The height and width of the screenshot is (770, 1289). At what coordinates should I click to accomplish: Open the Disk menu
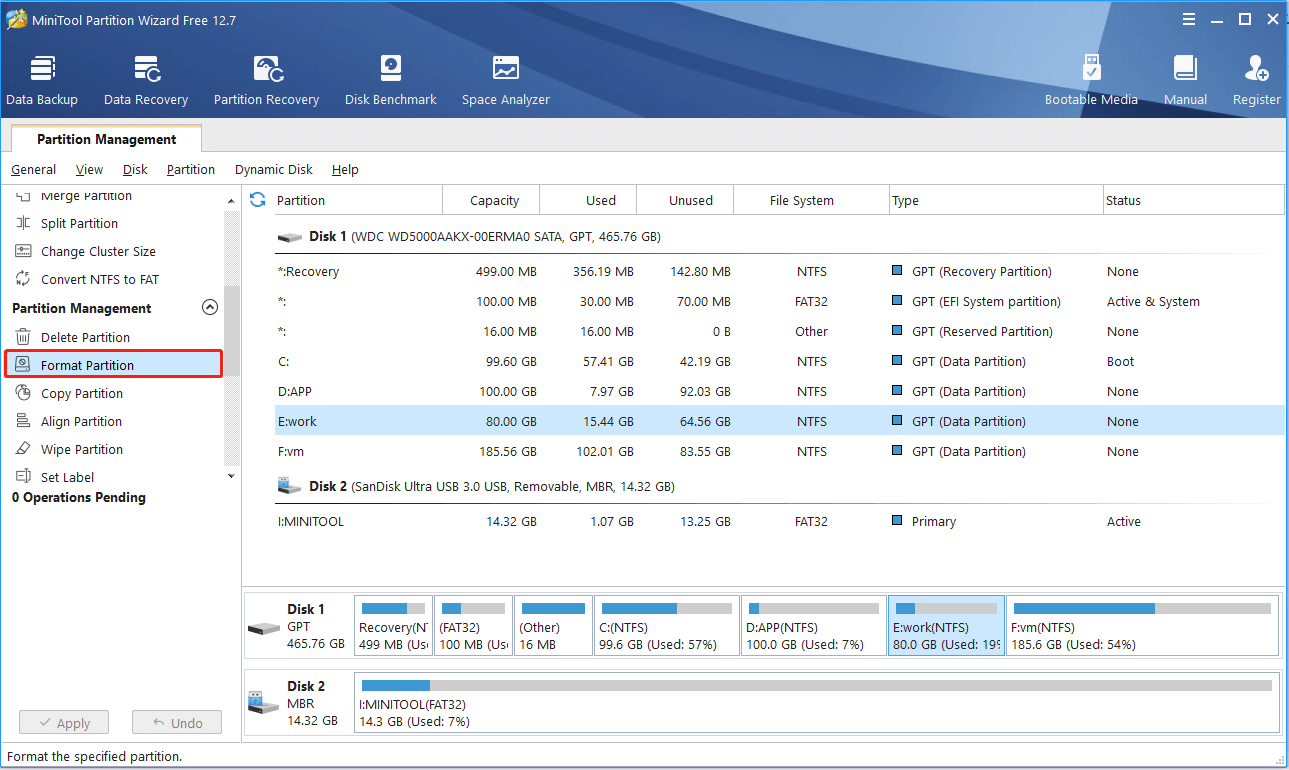click(135, 169)
